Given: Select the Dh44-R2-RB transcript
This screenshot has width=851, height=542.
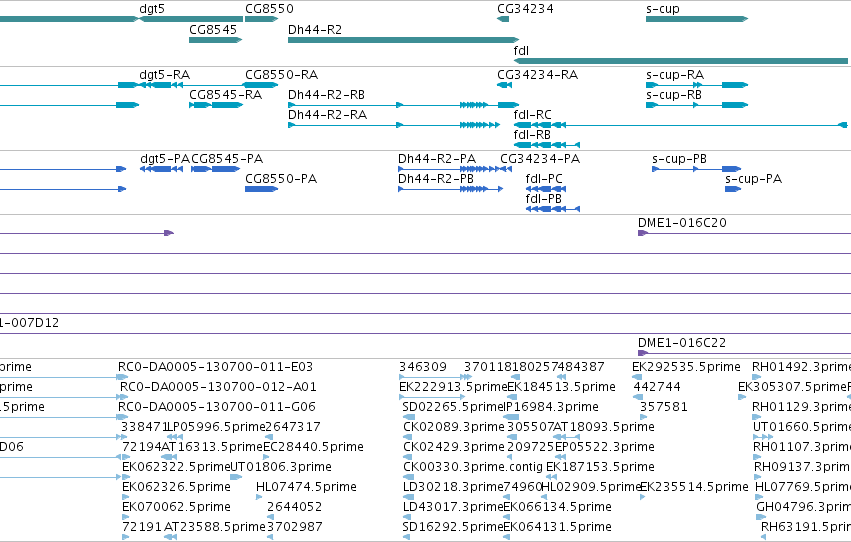Looking at the screenshot, I should 403,105.
